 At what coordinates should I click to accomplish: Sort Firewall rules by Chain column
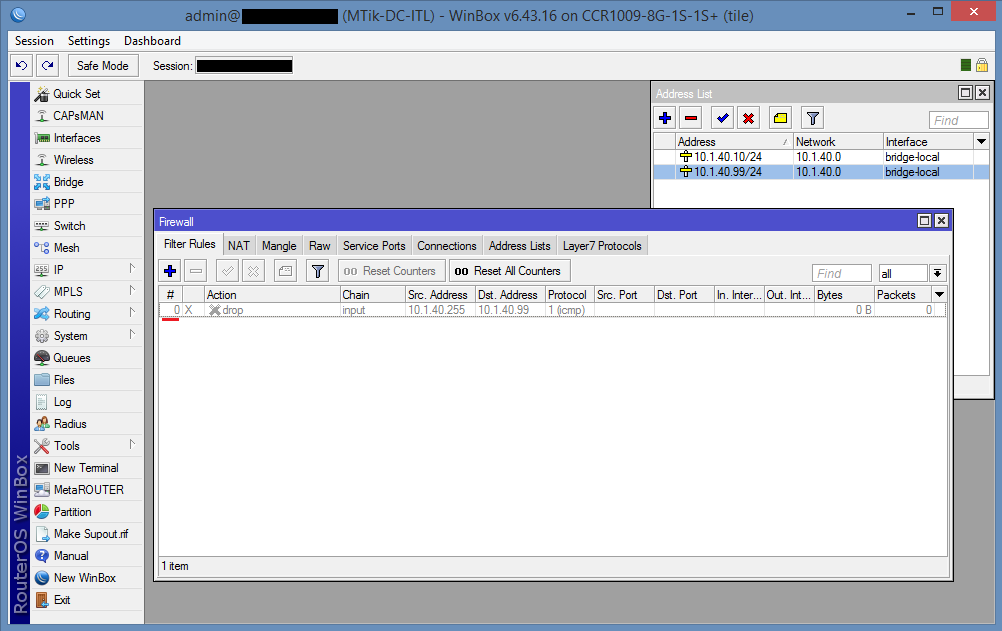click(x=373, y=295)
